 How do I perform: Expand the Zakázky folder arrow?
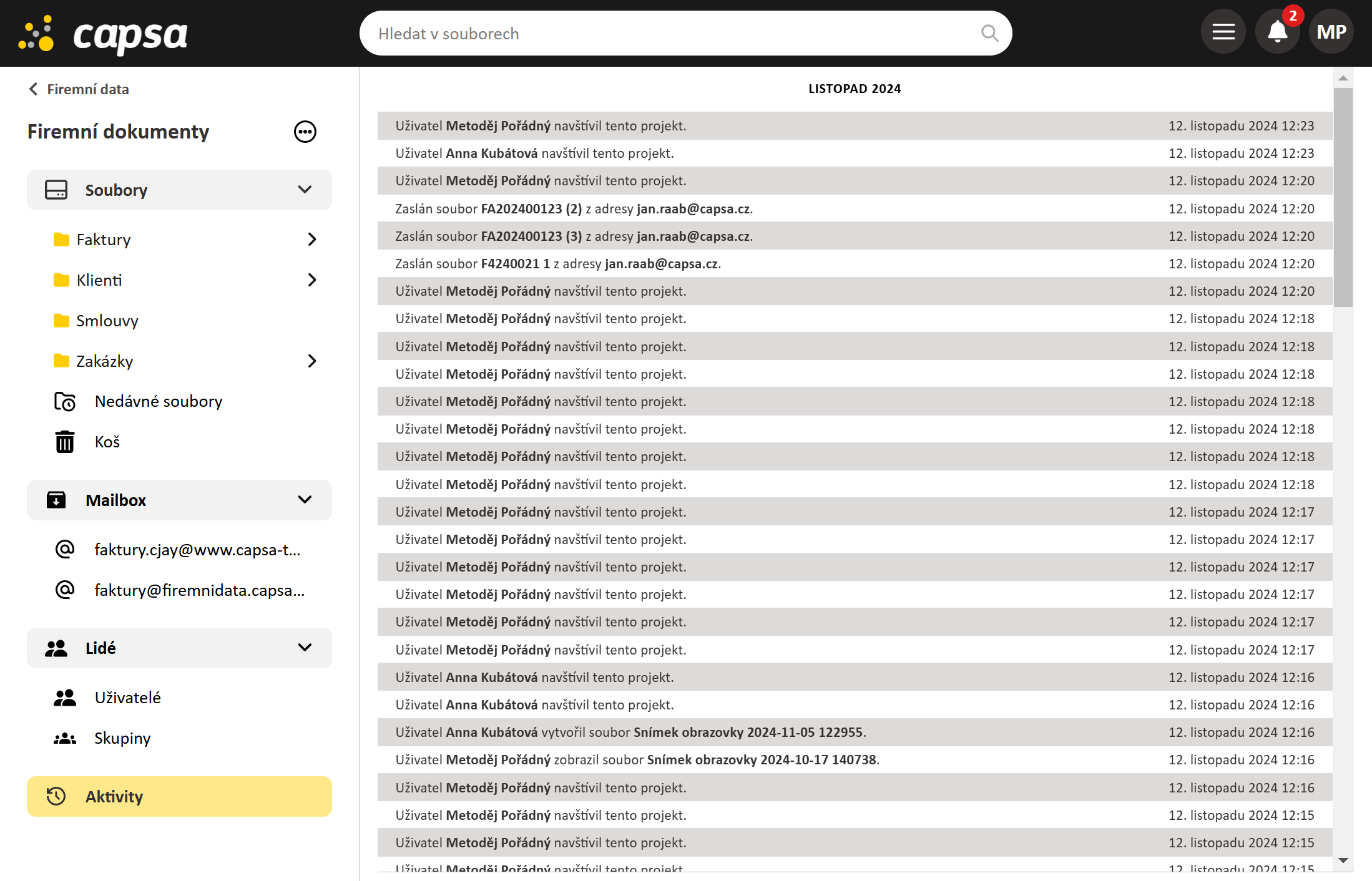click(312, 361)
